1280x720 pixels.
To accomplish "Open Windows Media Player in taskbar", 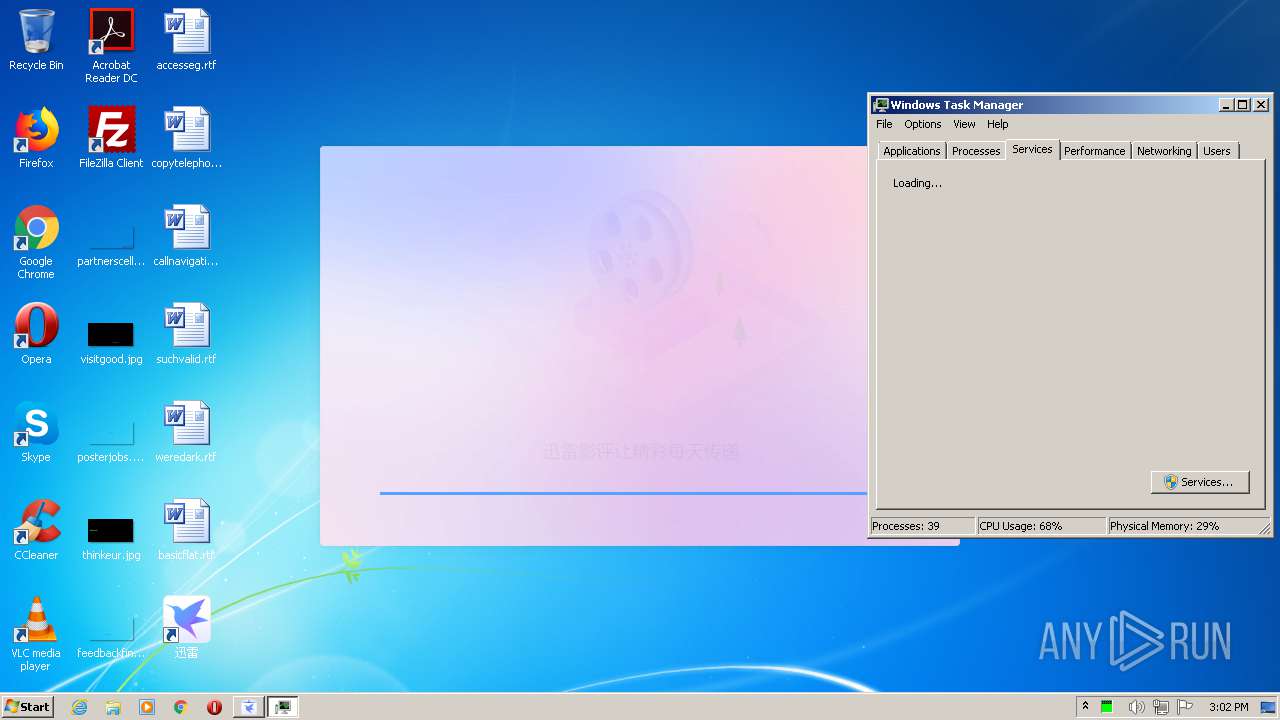I will point(147,707).
